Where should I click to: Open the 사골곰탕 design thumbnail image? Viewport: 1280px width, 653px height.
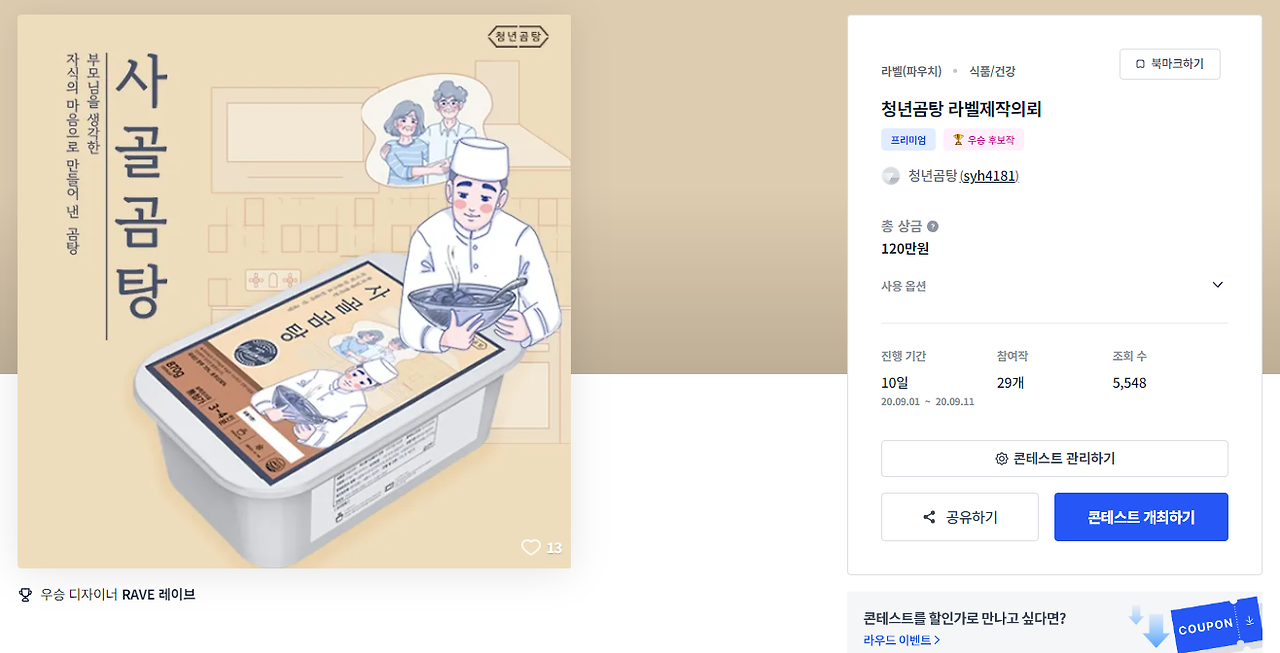[294, 291]
